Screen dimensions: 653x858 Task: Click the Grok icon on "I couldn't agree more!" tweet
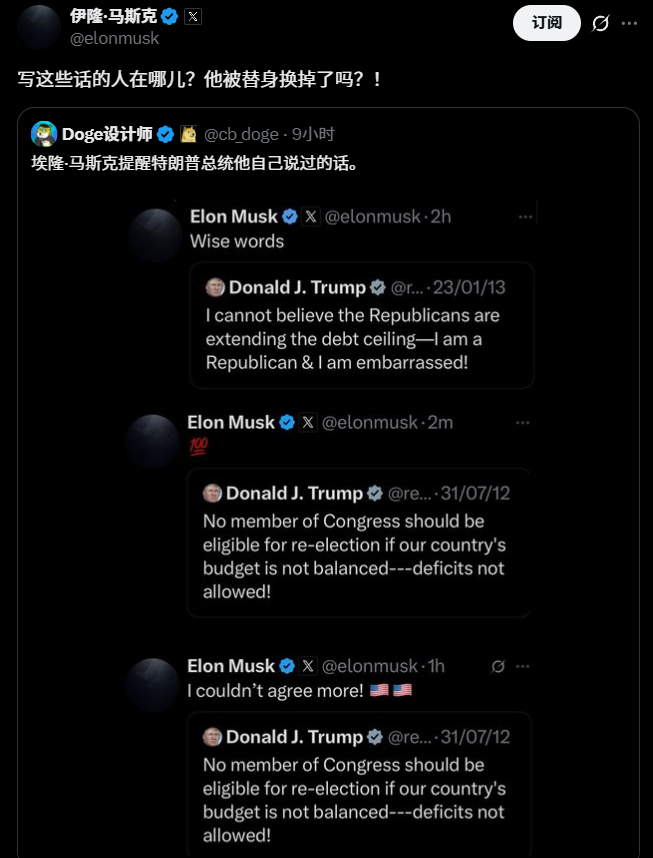coord(498,666)
